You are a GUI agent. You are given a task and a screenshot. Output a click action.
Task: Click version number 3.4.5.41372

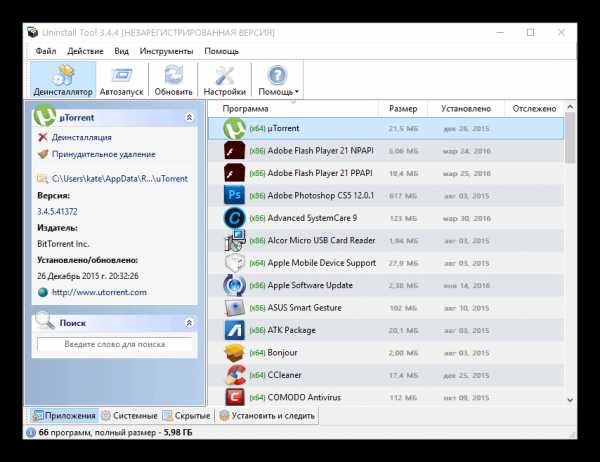[x=57, y=212]
